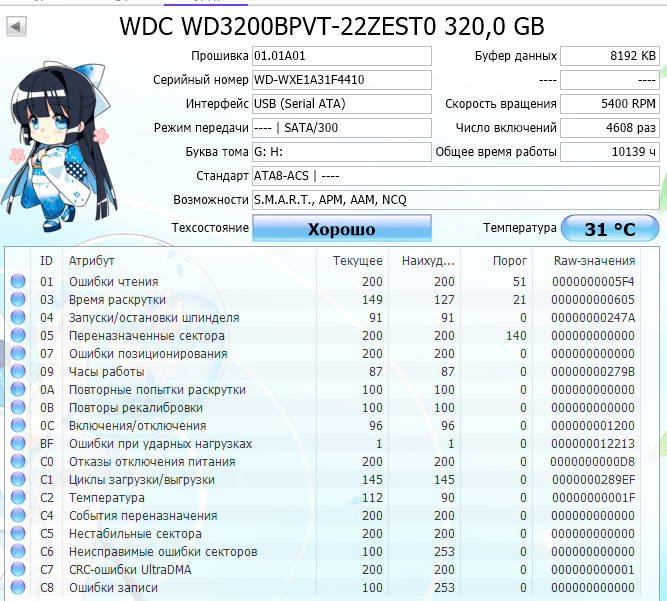Click raw value 0000000001F of Температура
The image size is (667, 601).
pyautogui.click(x=593, y=498)
